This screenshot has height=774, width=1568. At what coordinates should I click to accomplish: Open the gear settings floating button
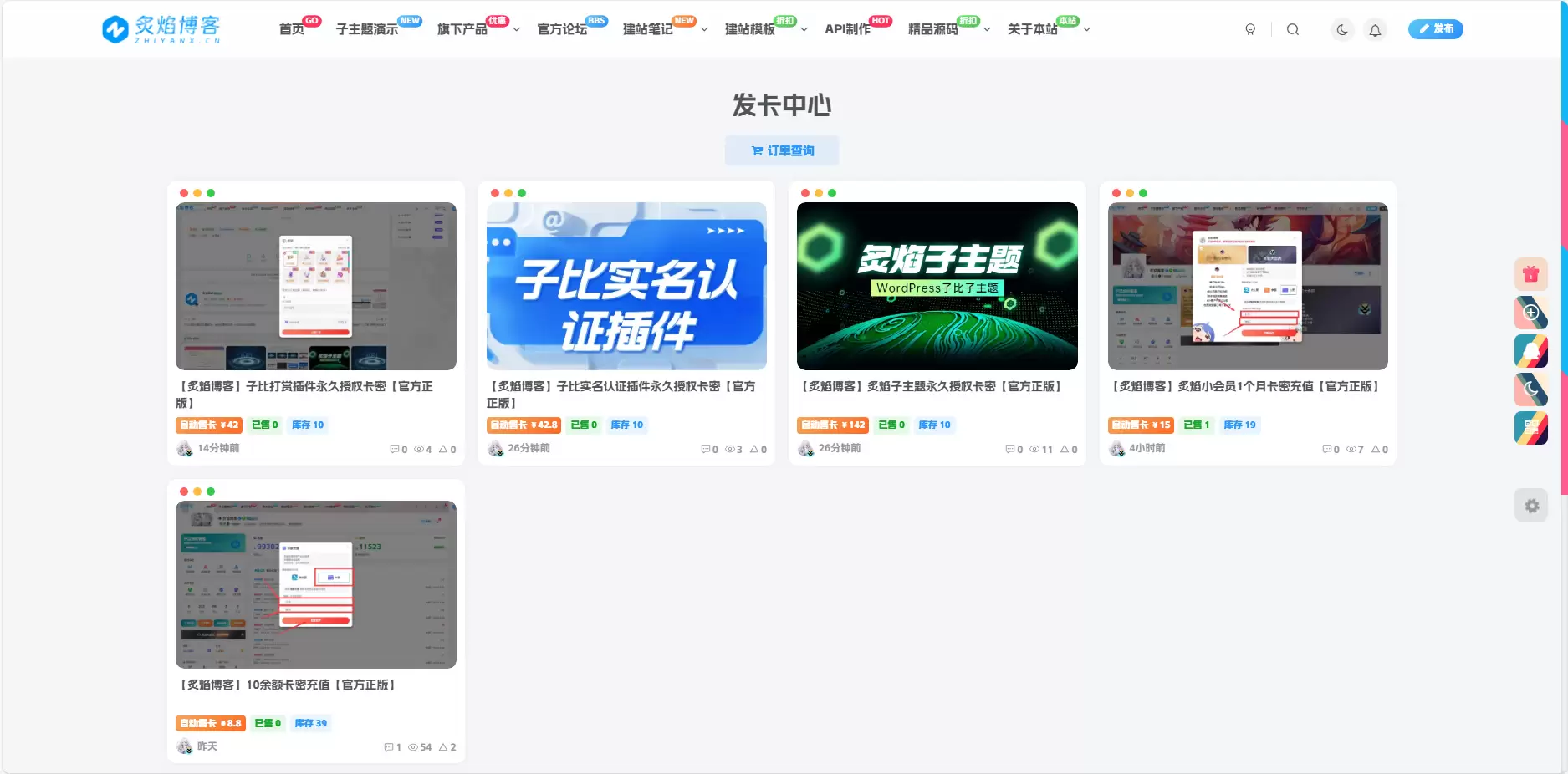point(1531,506)
